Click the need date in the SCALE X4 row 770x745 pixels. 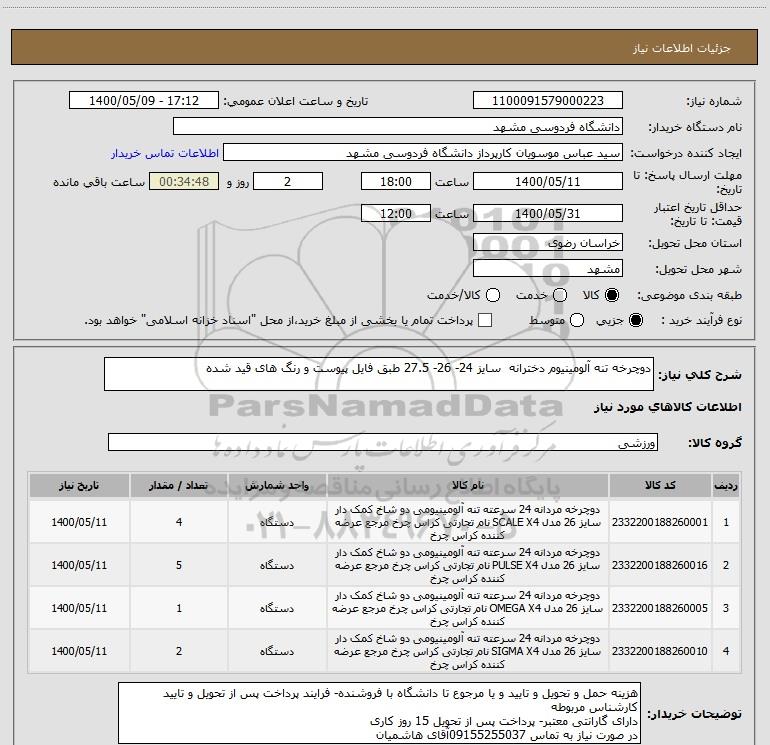(x=79, y=522)
